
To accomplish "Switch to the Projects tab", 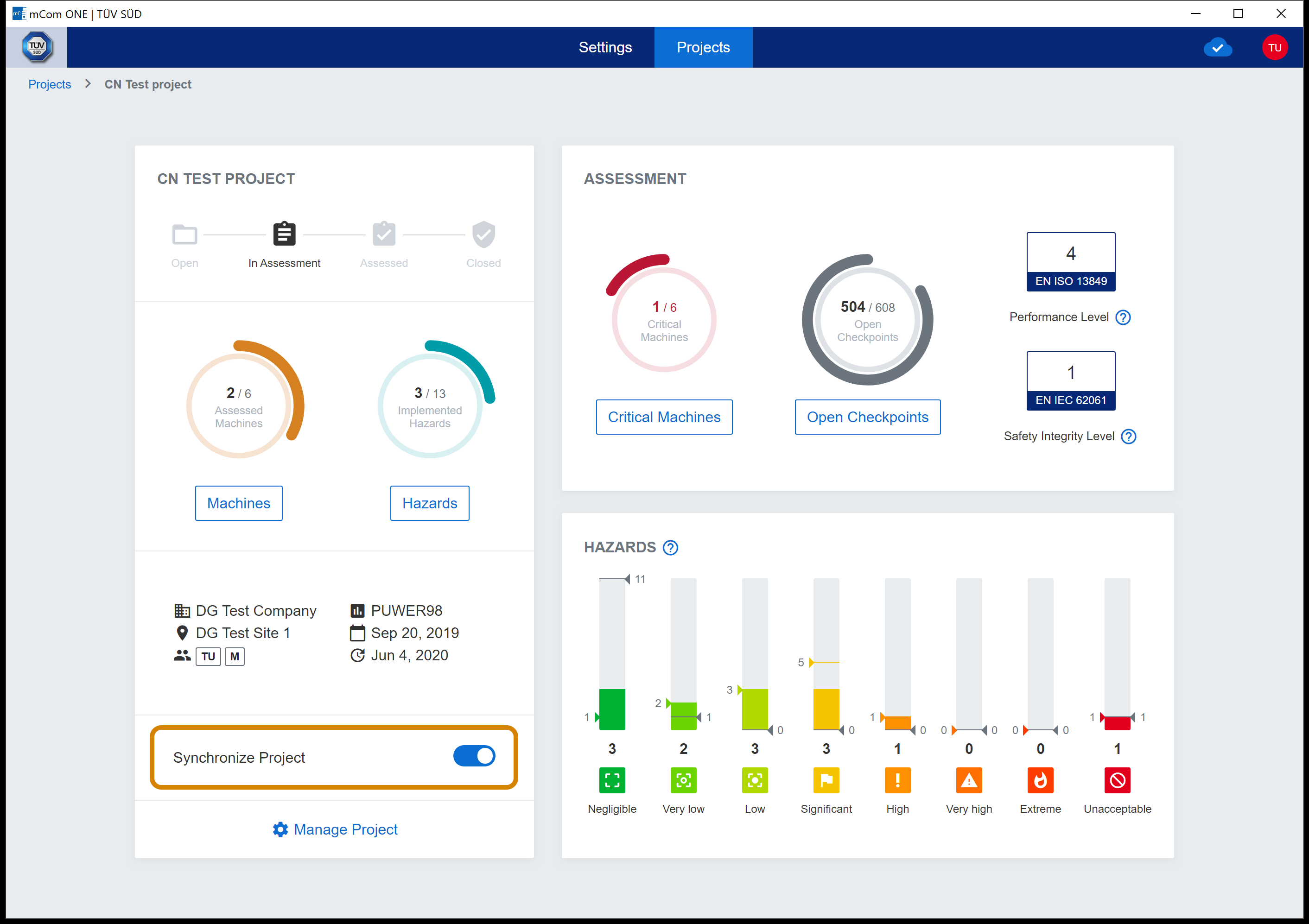I will tap(703, 47).
